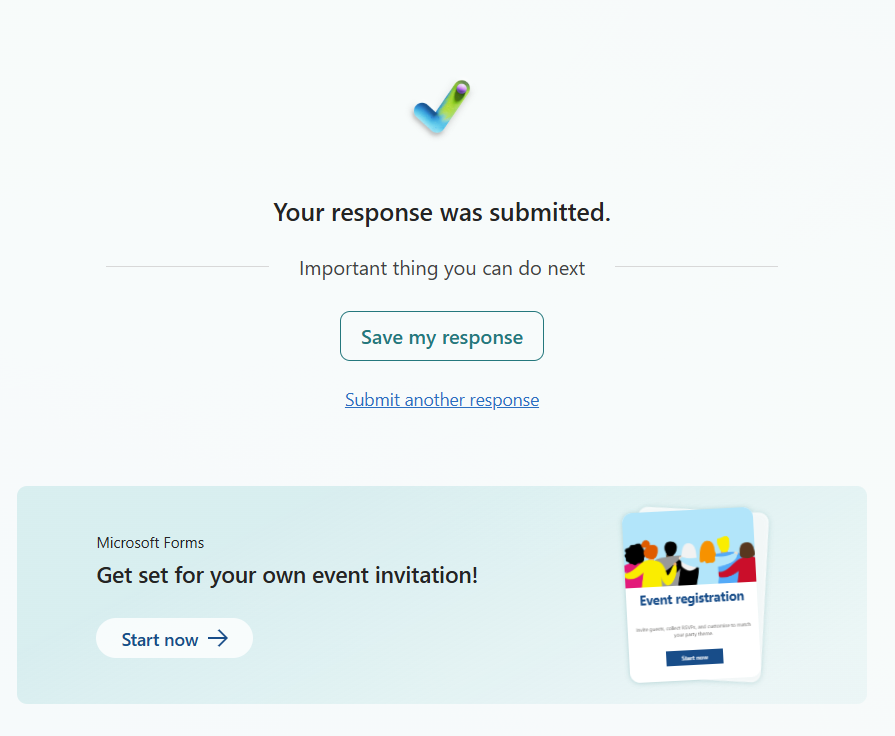Click the Save my response button
Image resolution: width=895 pixels, height=736 pixels.
tap(442, 336)
